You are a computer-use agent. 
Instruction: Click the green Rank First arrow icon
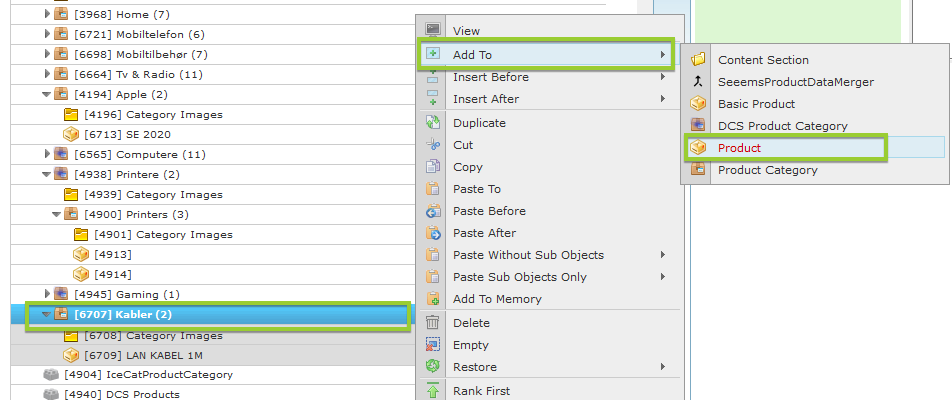433,391
